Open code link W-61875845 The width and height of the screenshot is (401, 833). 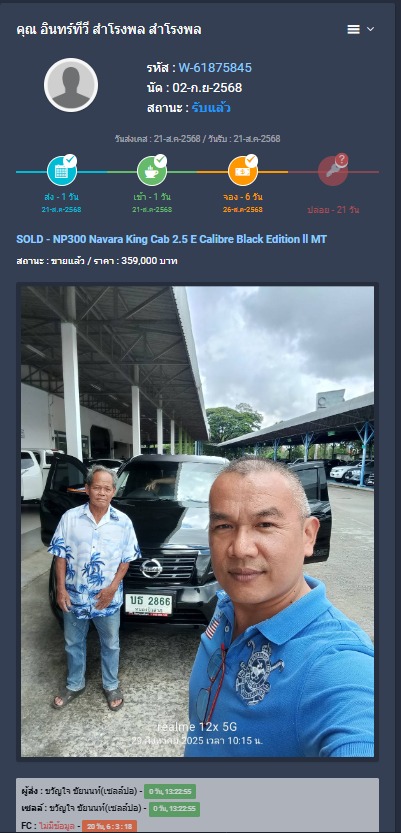coord(215,68)
